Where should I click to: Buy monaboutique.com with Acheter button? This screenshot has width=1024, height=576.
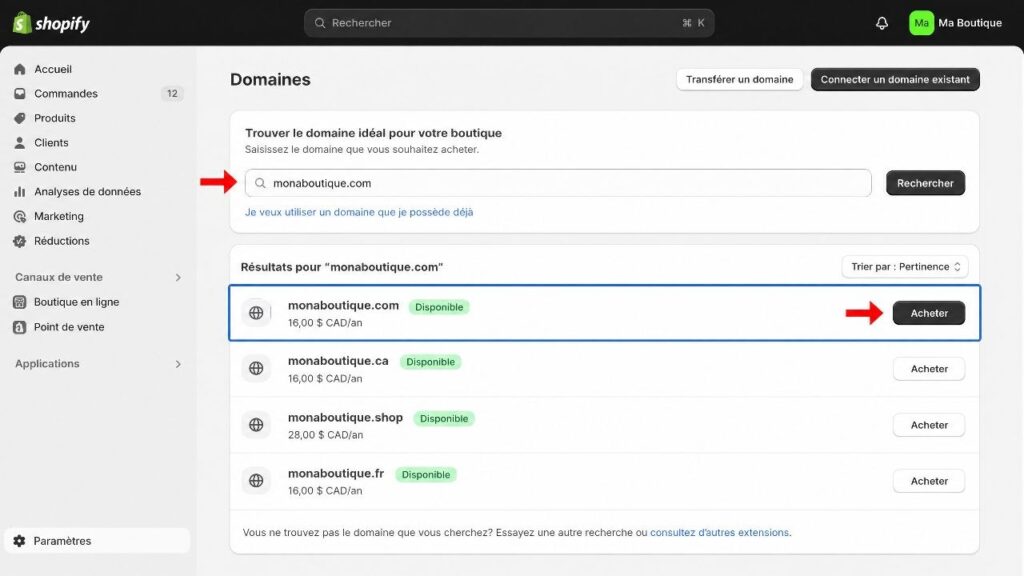coord(929,313)
